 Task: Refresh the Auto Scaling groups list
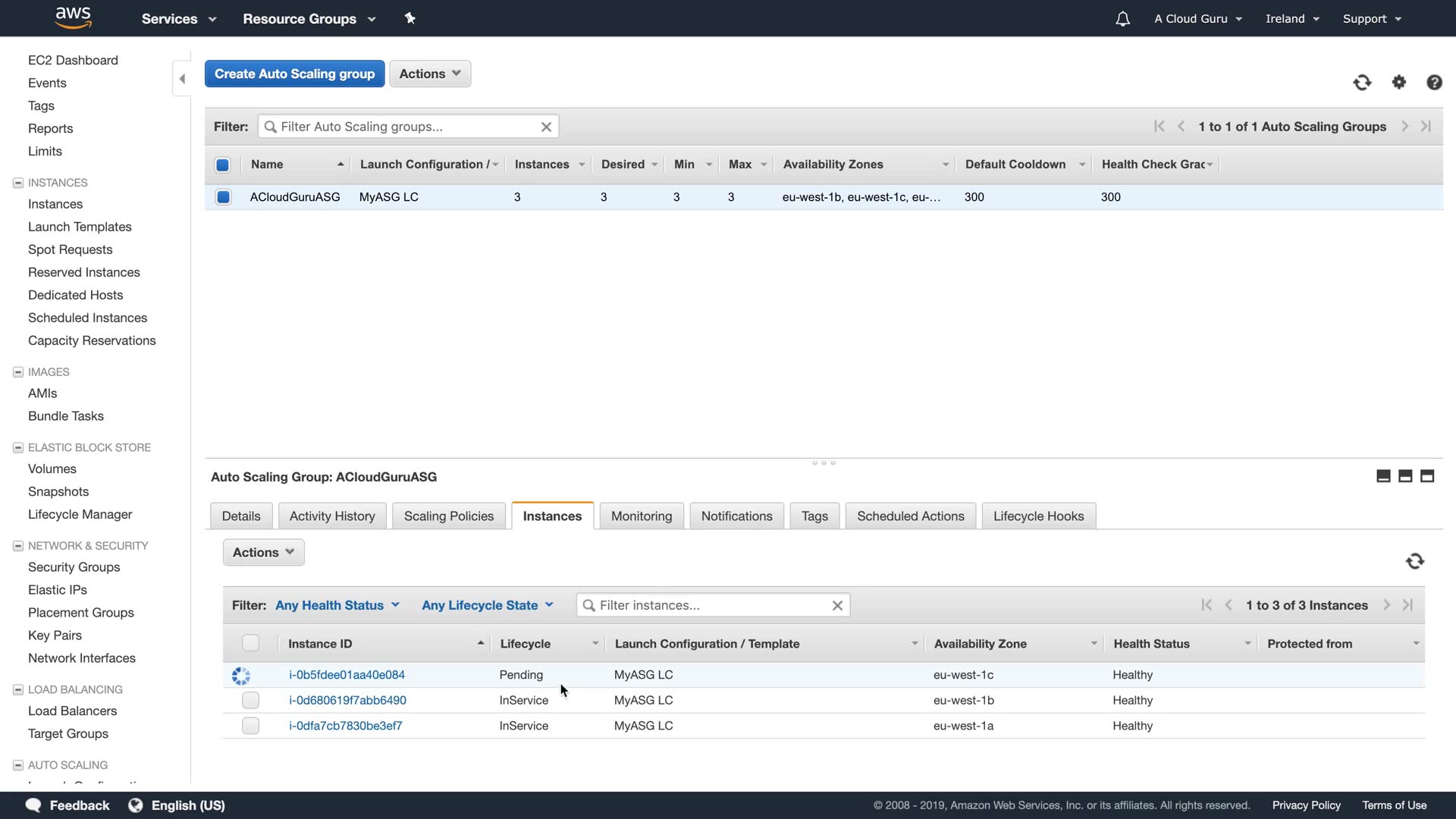coord(1362,82)
